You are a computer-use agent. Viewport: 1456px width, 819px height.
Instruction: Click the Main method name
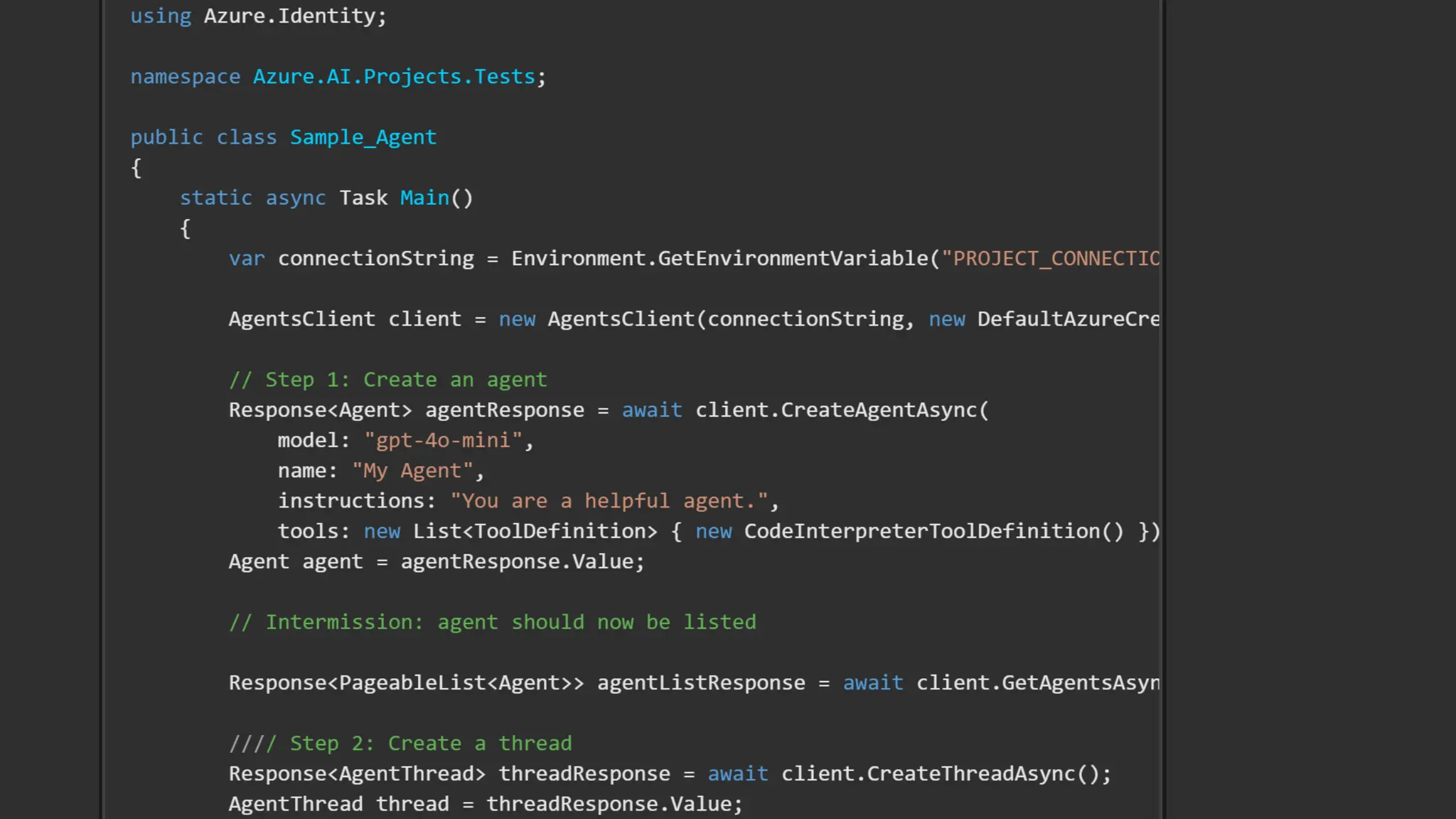click(424, 198)
